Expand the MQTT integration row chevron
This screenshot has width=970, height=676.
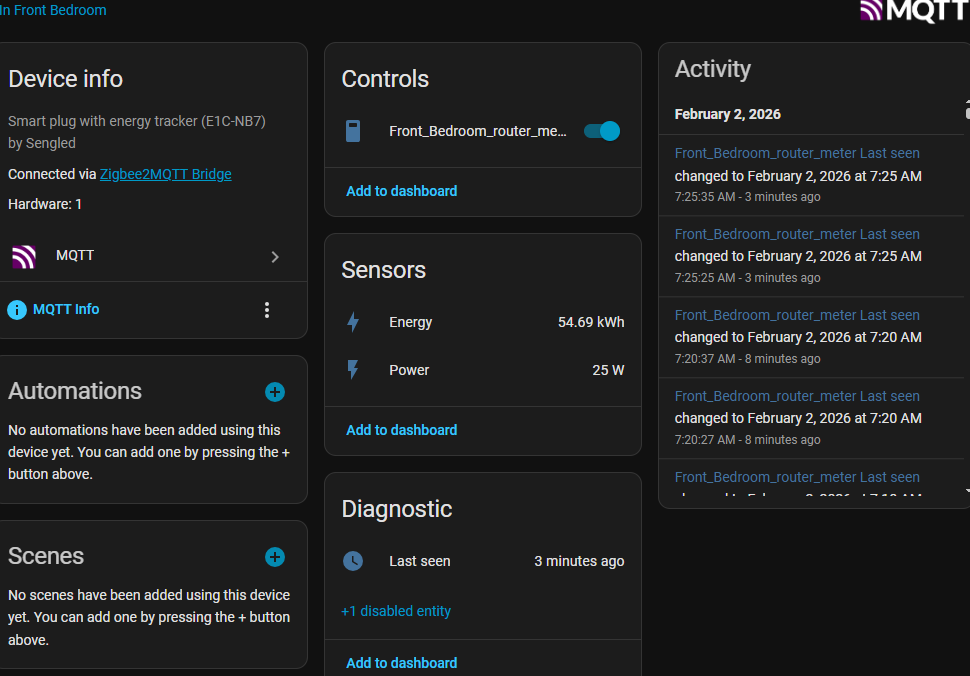[275, 257]
